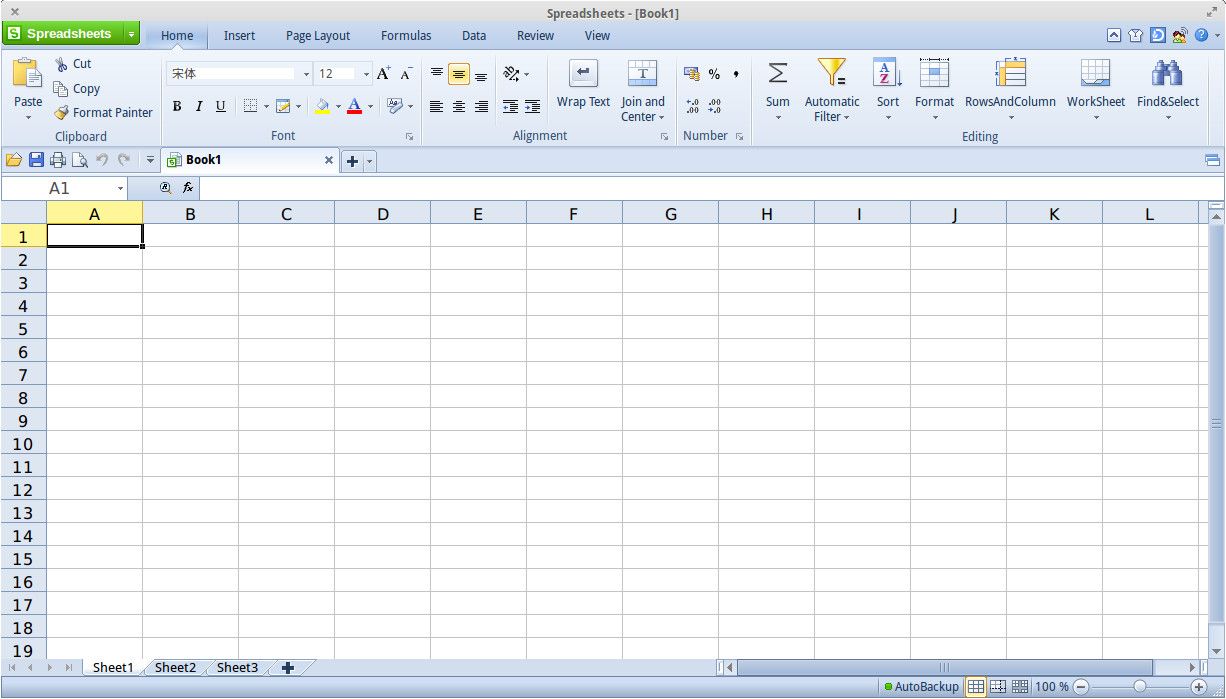Apply the yellow fill color bucket
The image size is (1226, 699).
pyautogui.click(x=322, y=106)
